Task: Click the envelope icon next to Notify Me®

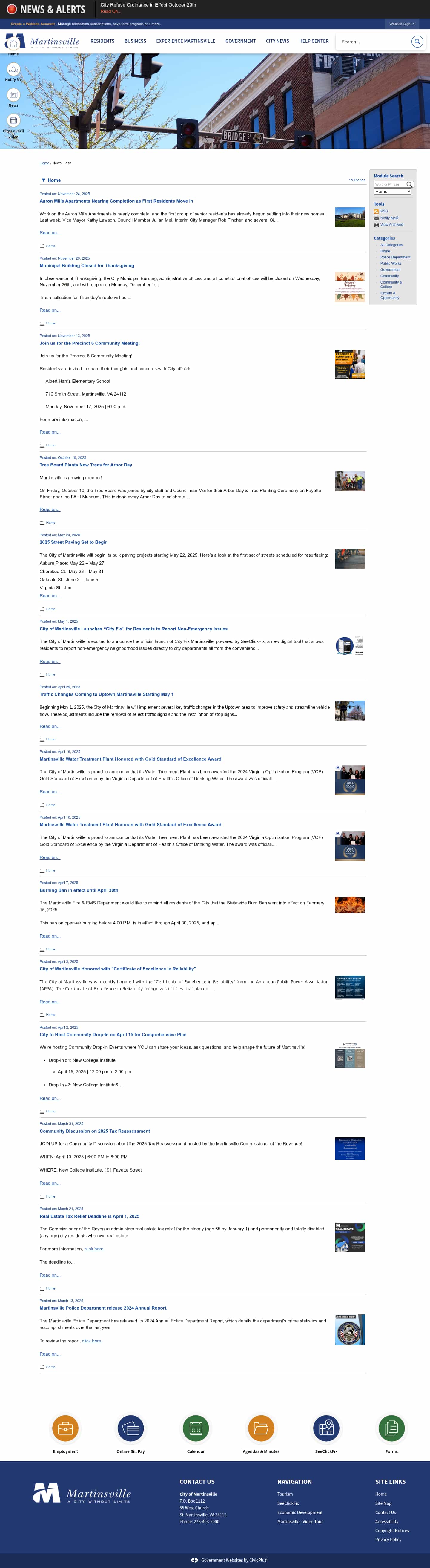Action: (x=377, y=218)
